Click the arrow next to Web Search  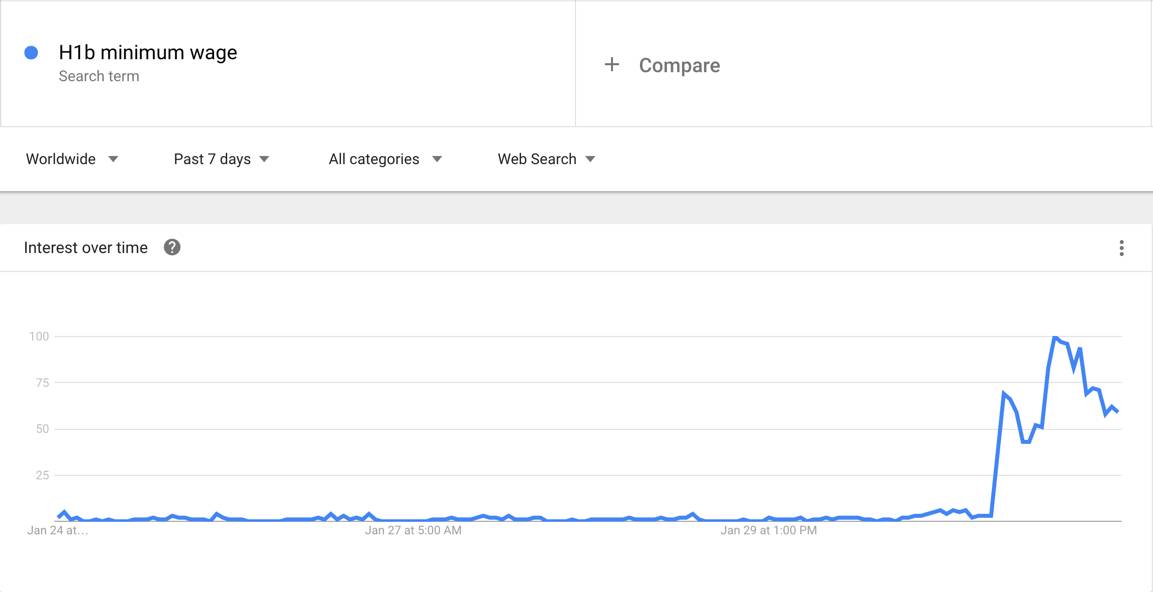(x=590, y=159)
